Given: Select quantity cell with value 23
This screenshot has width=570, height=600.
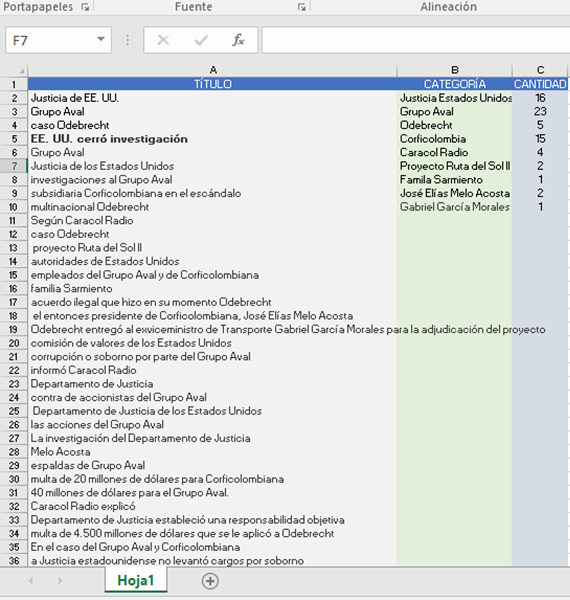Looking at the screenshot, I should point(540,112).
